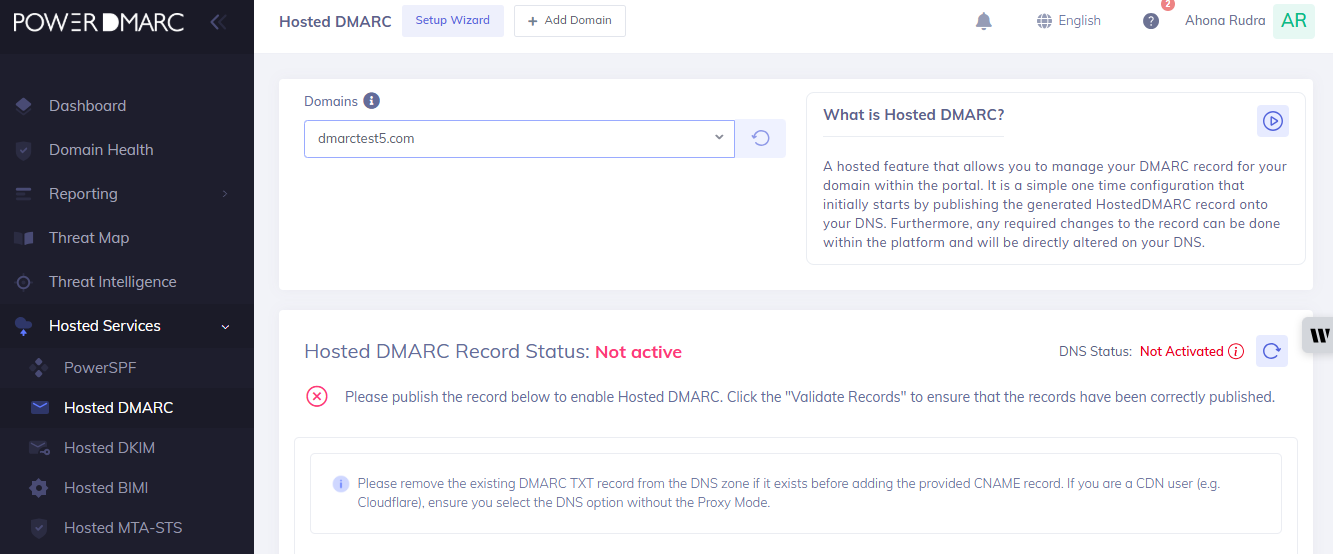Click the Hosted DMARC envelope icon
The width and height of the screenshot is (1333, 554).
[x=39, y=408]
